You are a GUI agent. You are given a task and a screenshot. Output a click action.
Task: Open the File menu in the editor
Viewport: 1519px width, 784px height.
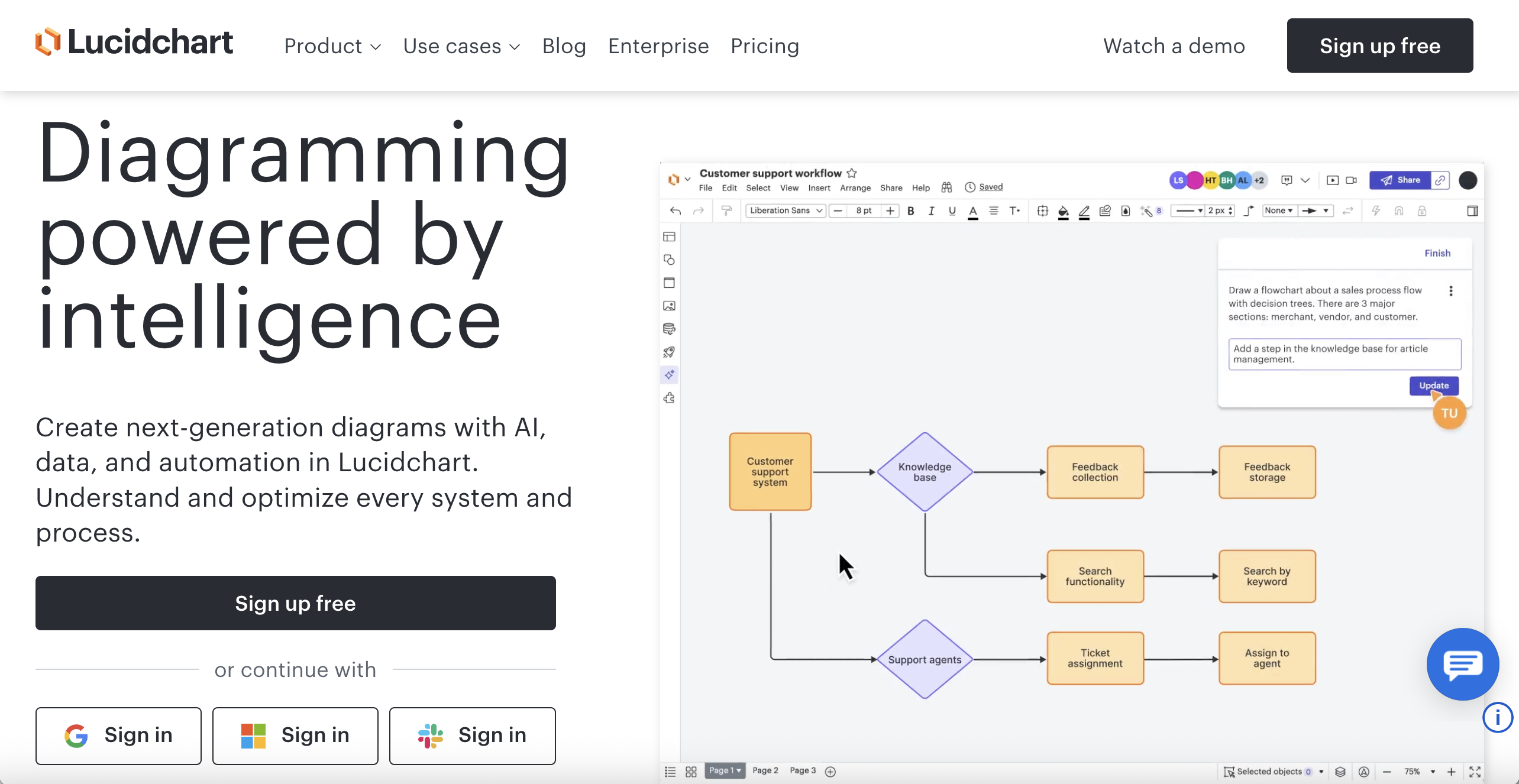pos(705,188)
